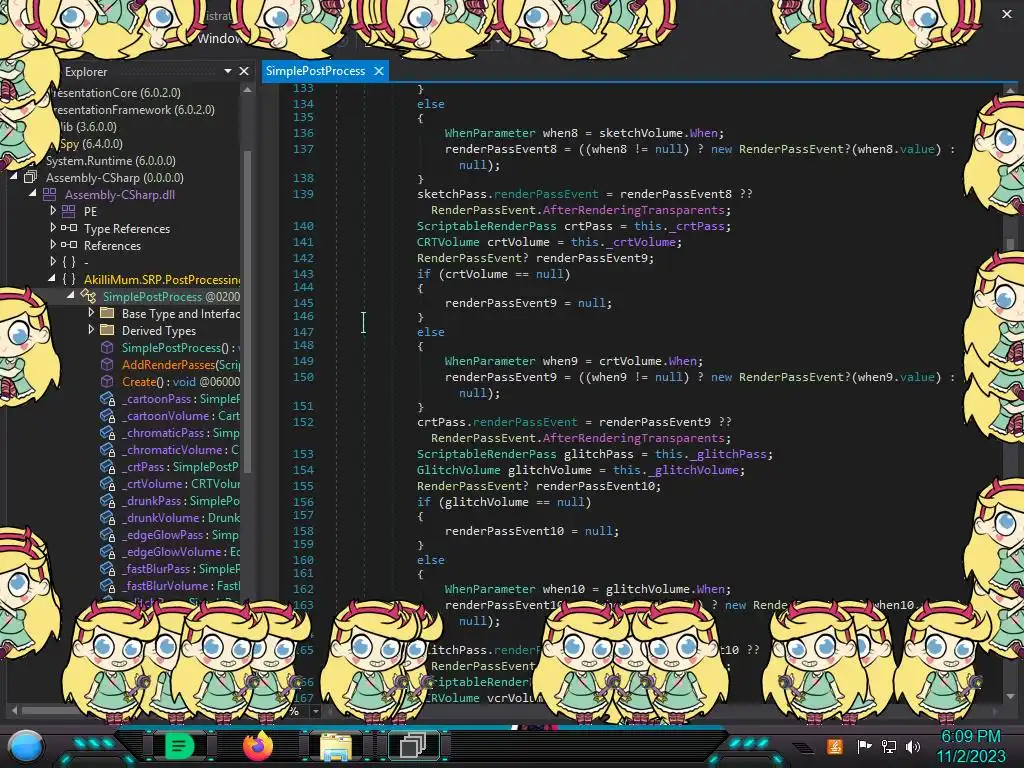Click the code editor scroll-up arrow
The image size is (1024, 768).
tap(1011, 91)
